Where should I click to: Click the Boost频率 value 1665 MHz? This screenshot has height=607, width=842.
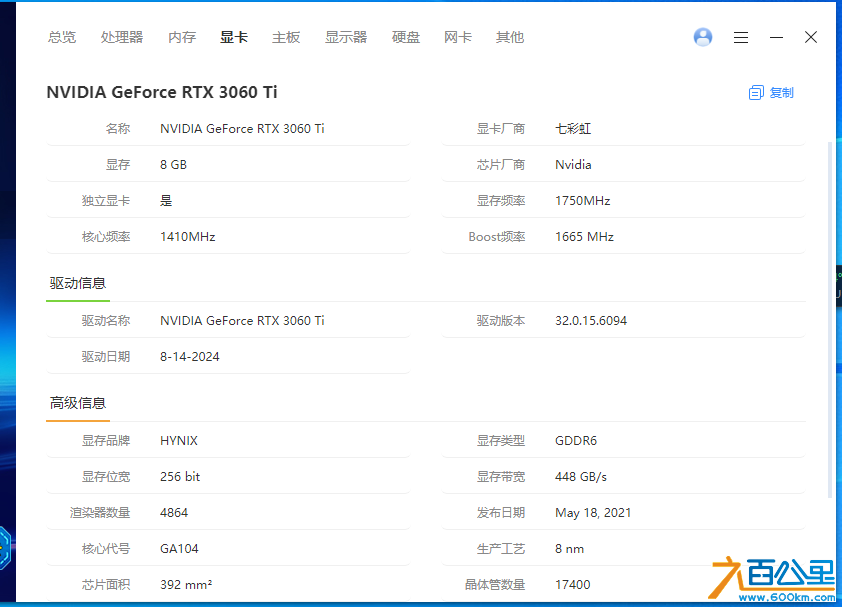point(584,237)
